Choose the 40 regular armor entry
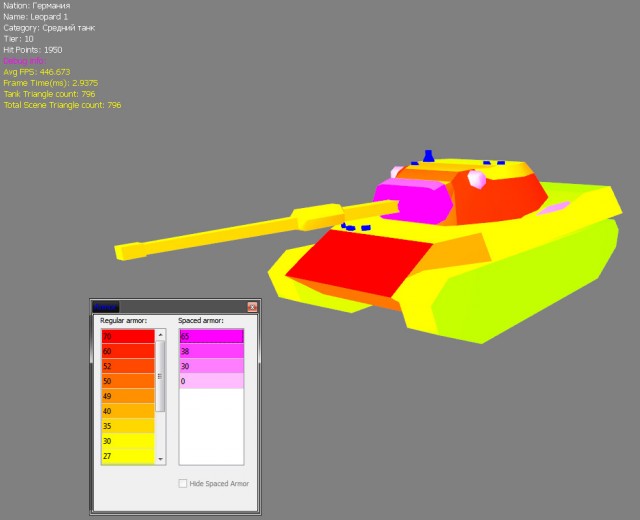This screenshot has width=640, height=520. [x=128, y=411]
